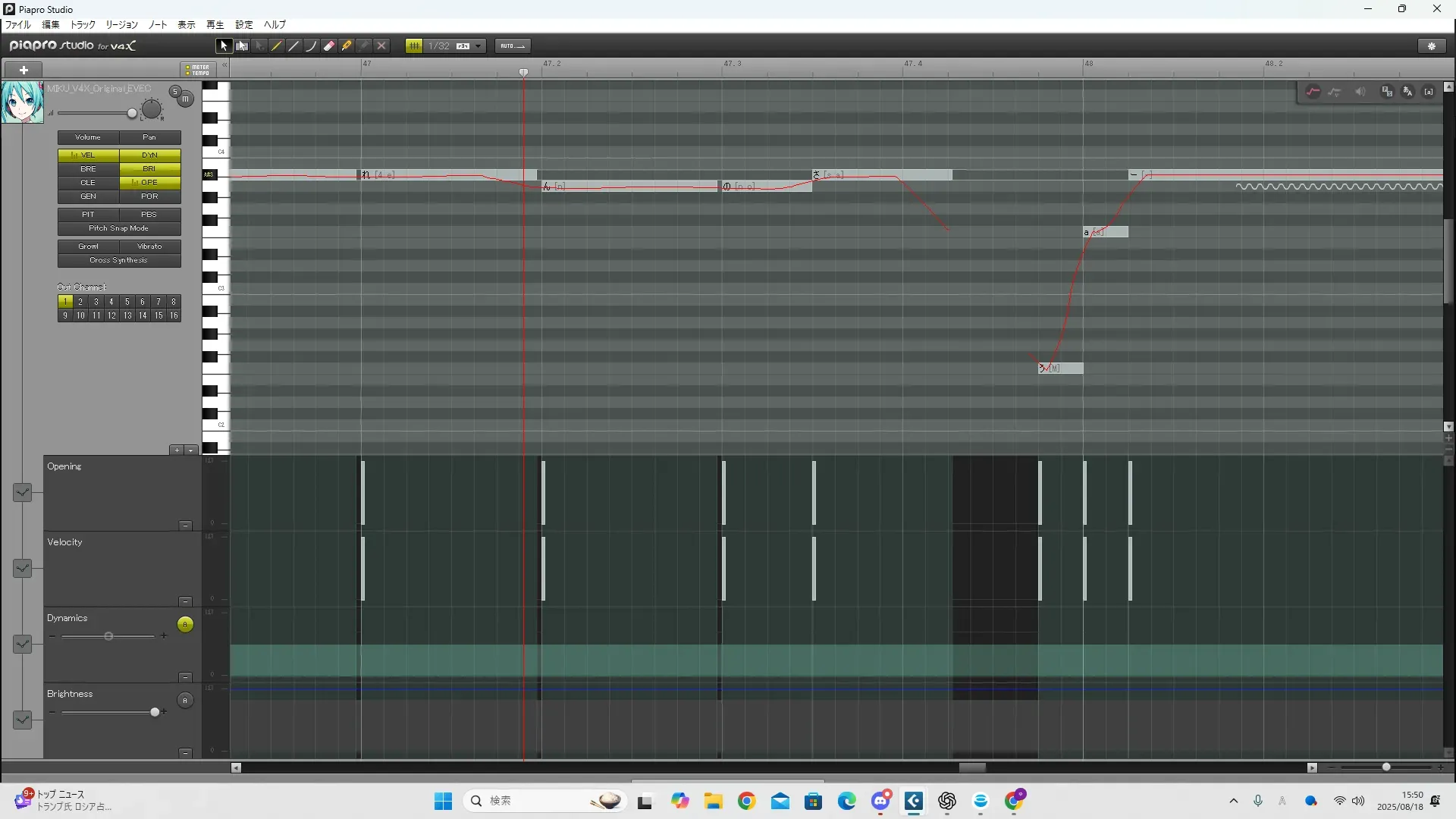This screenshot has width=1456, height=819.
Task: Expand the Opening parameter selector chevron
Action: (x=22, y=492)
